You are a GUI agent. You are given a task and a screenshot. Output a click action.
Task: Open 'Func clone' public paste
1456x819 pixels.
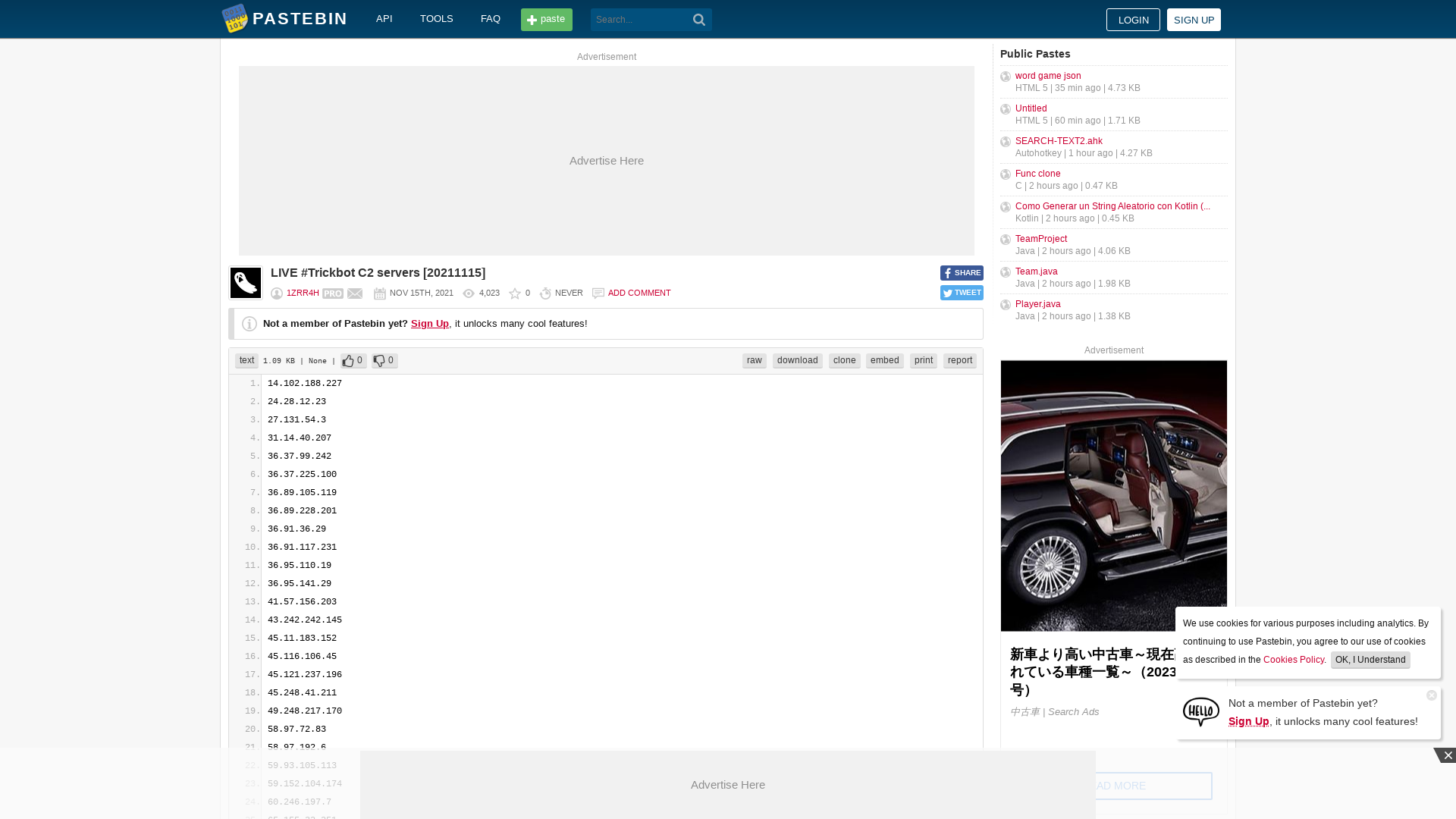pyautogui.click(x=1038, y=174)
